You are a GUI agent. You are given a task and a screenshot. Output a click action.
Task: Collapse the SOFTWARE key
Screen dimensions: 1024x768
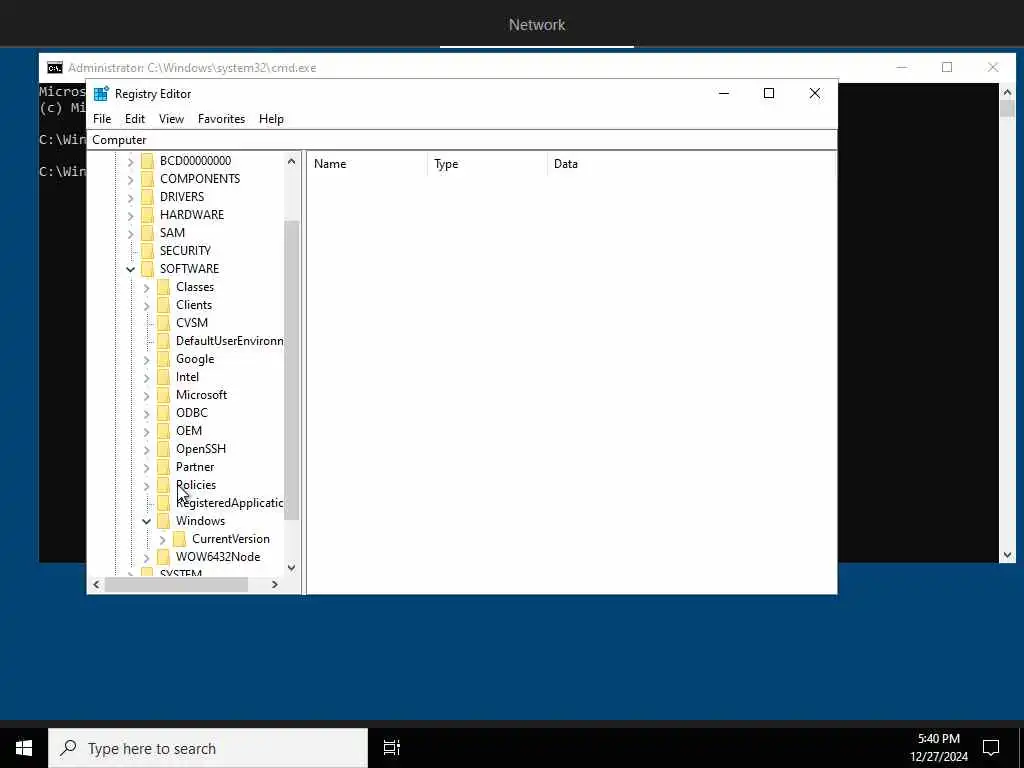pos(131,268)
